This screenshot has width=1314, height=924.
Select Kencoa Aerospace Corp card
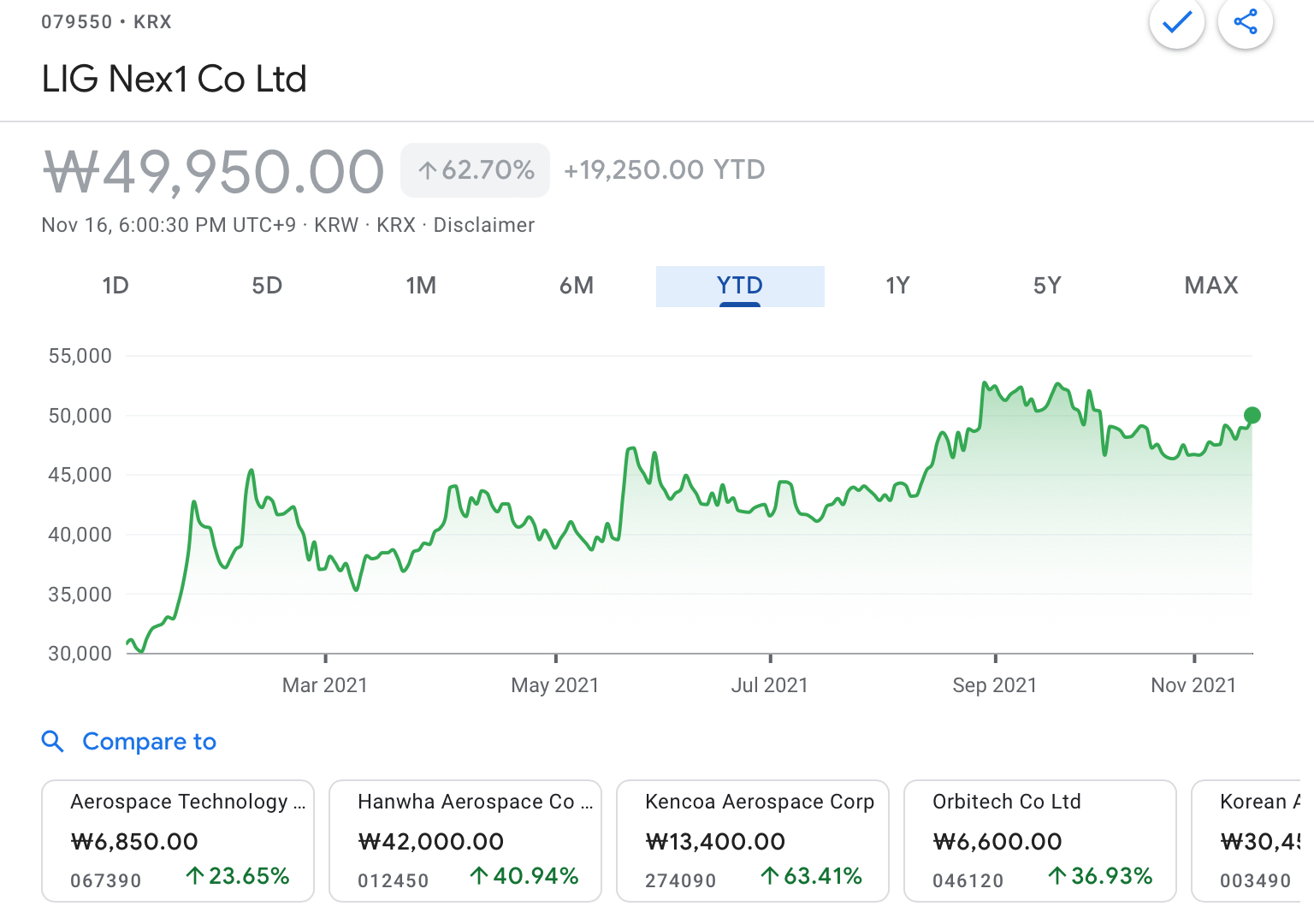click(753, 840)
